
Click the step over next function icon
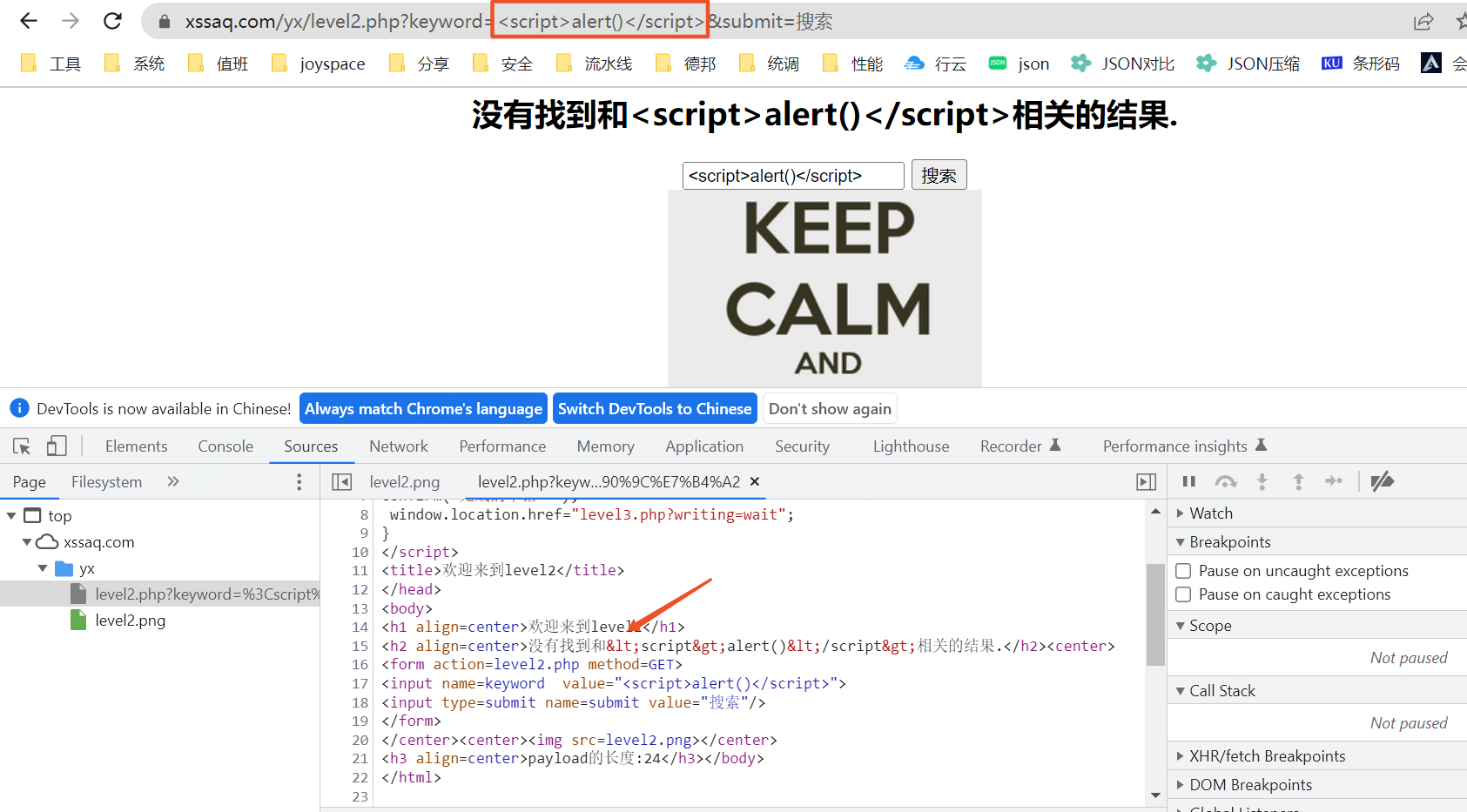(x=1226, y=481)
